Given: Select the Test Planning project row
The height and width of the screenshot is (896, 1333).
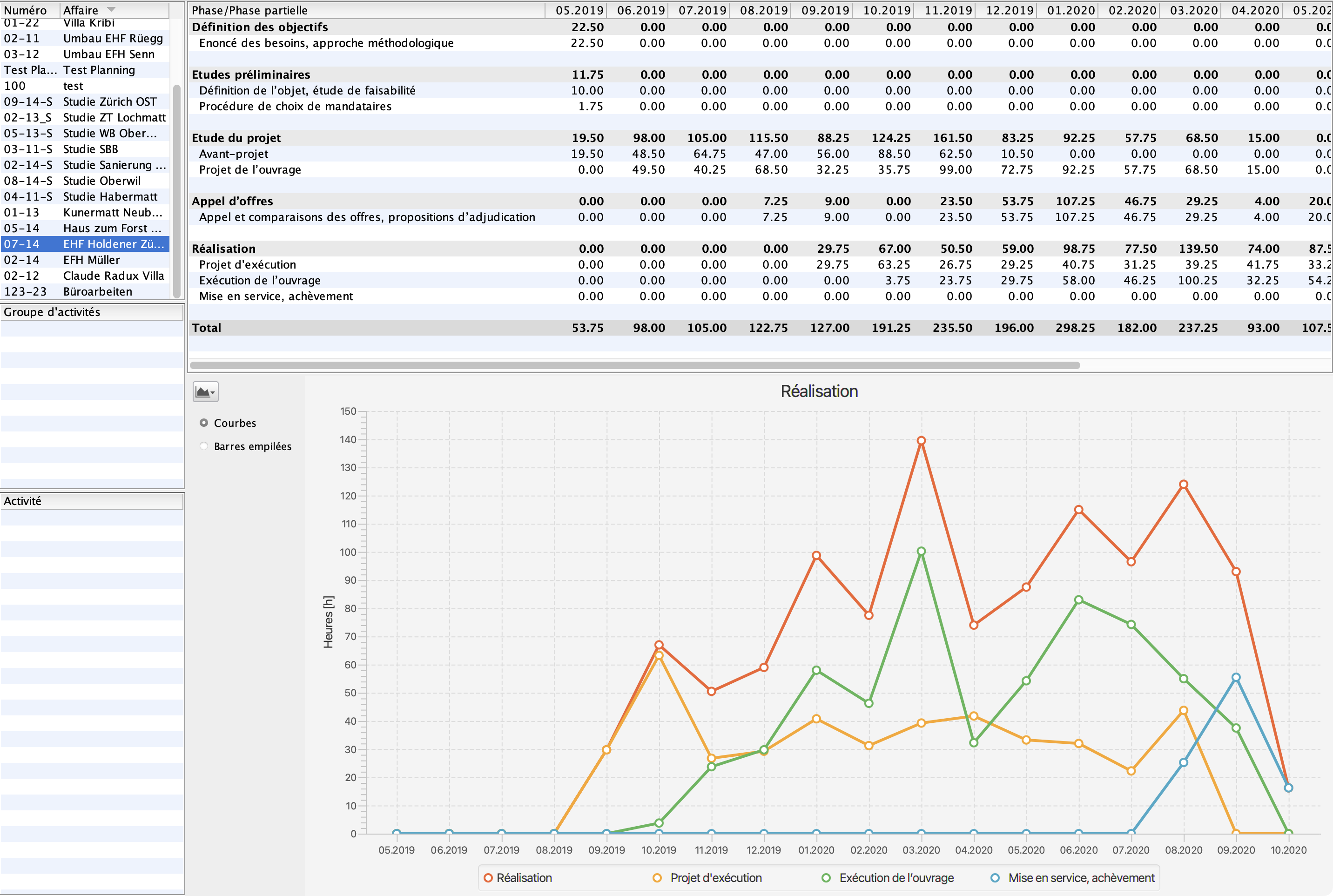Looking at the screenshot, I should [85, 70].
